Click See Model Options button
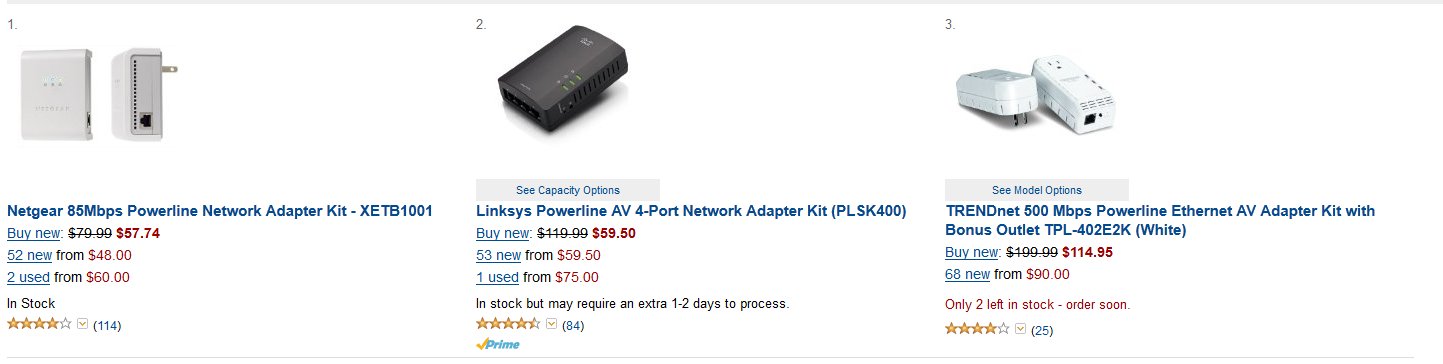This screenshot has height=364, width=1443. 1037,190
